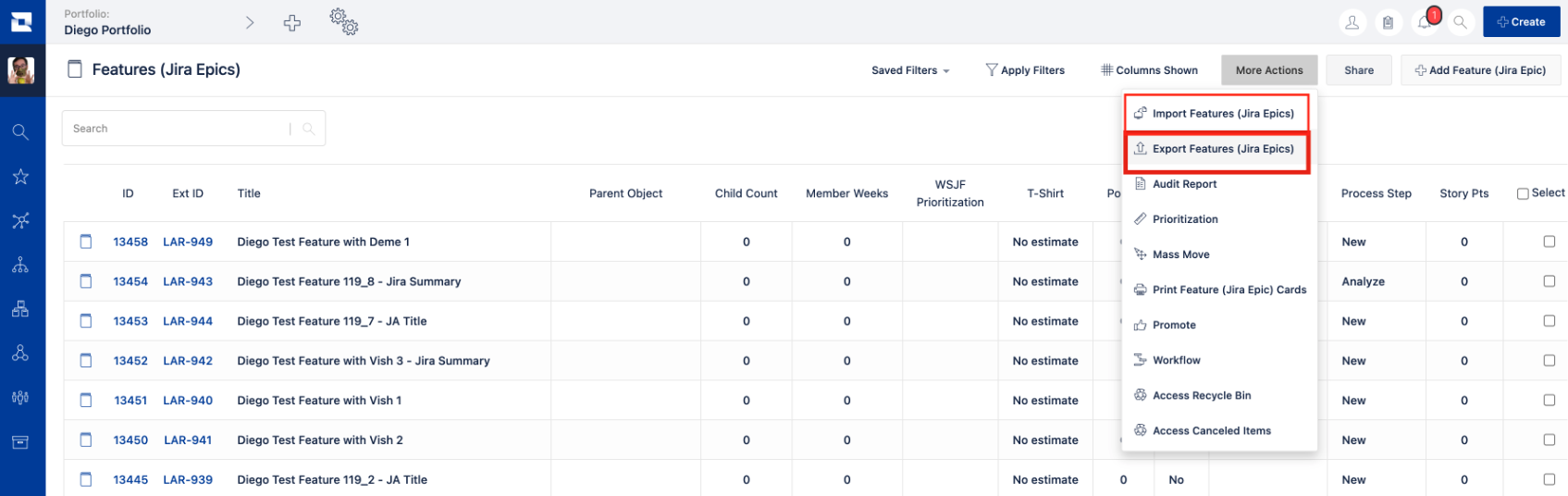Sort by the Process Step column header
The height and width of the screenshot is (496, 1568).
[1377, 193]
